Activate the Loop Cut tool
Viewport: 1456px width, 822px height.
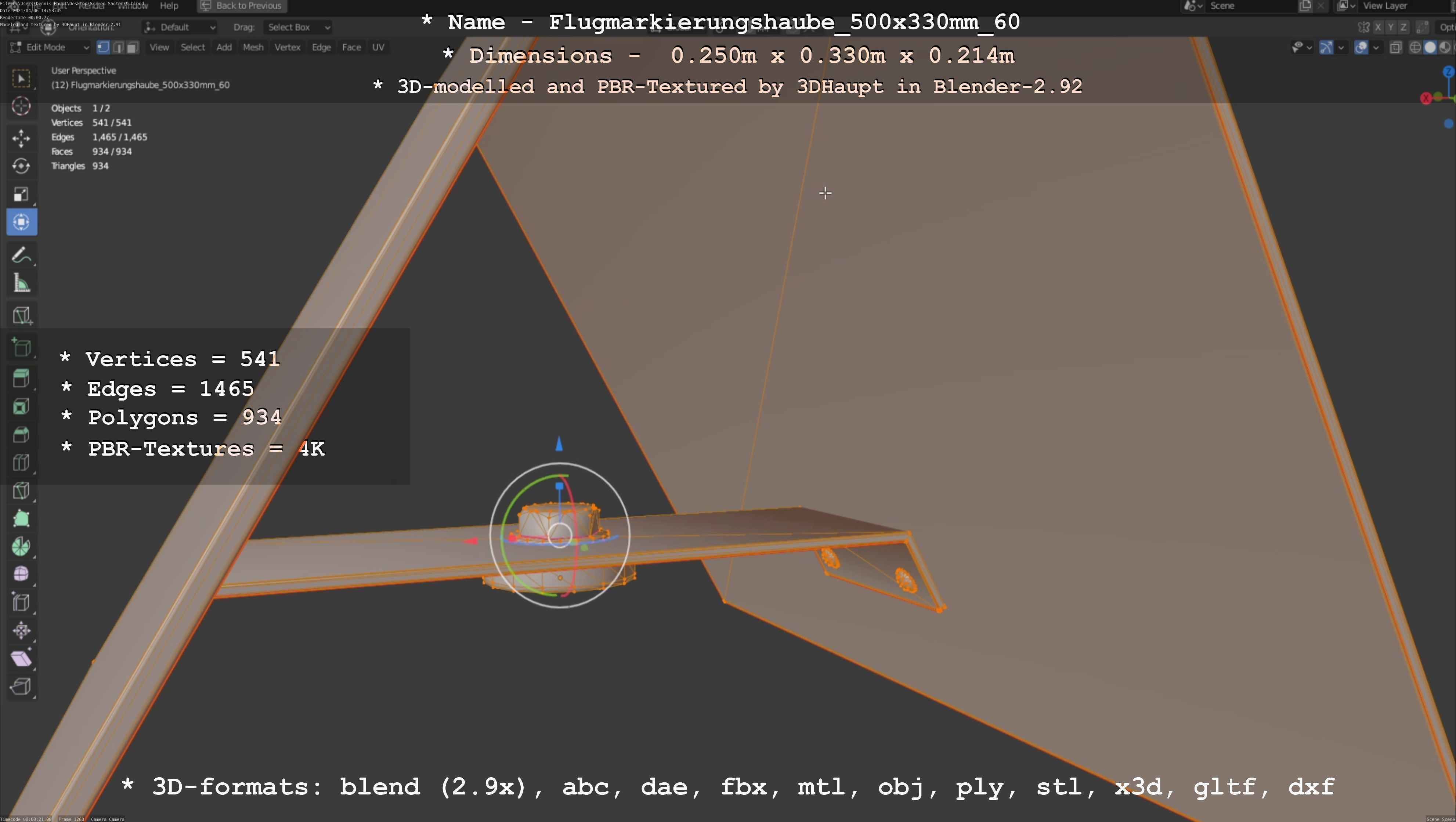[x=21, y=463]
